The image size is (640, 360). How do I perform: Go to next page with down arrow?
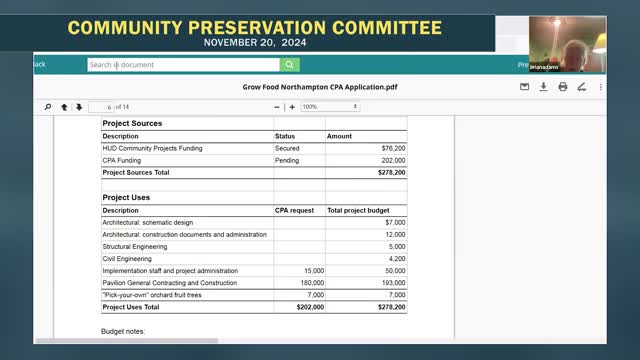pyautogui.click(x=79, y=107)
